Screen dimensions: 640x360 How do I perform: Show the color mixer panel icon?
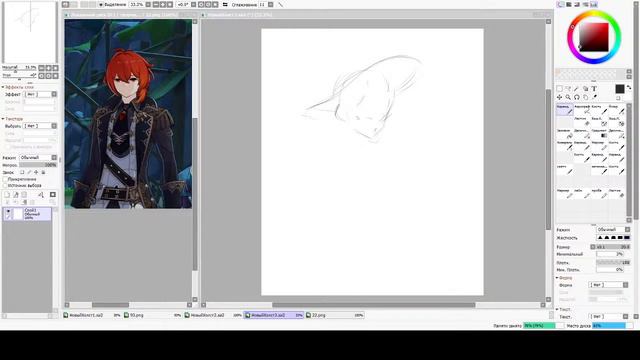pyautogui.click(x=585, y=4)
